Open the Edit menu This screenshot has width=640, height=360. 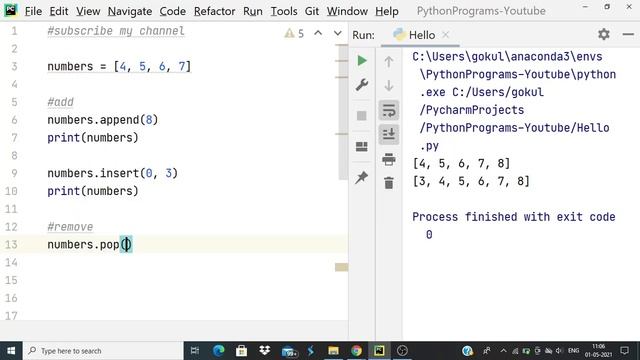[x=59, y=11]
